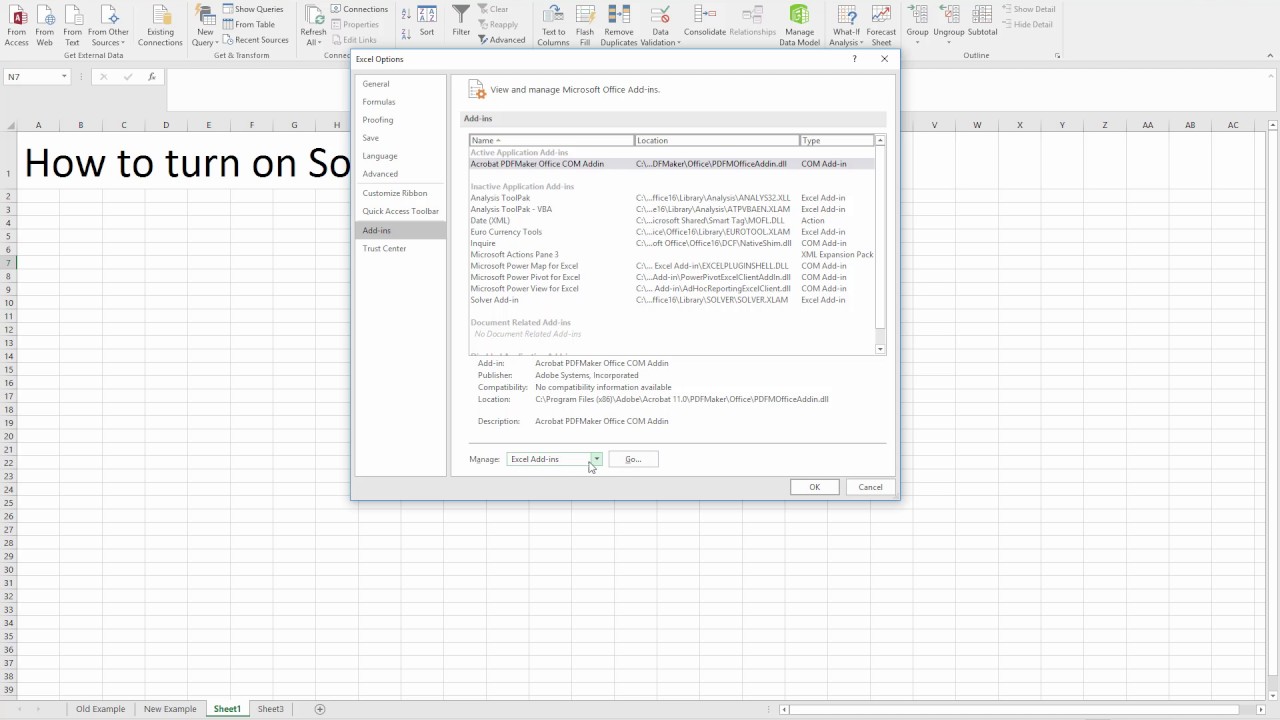Viewport: 1280px width, 720px height.
Task: Add a new sheet with plus button
Action: point(320,709)
